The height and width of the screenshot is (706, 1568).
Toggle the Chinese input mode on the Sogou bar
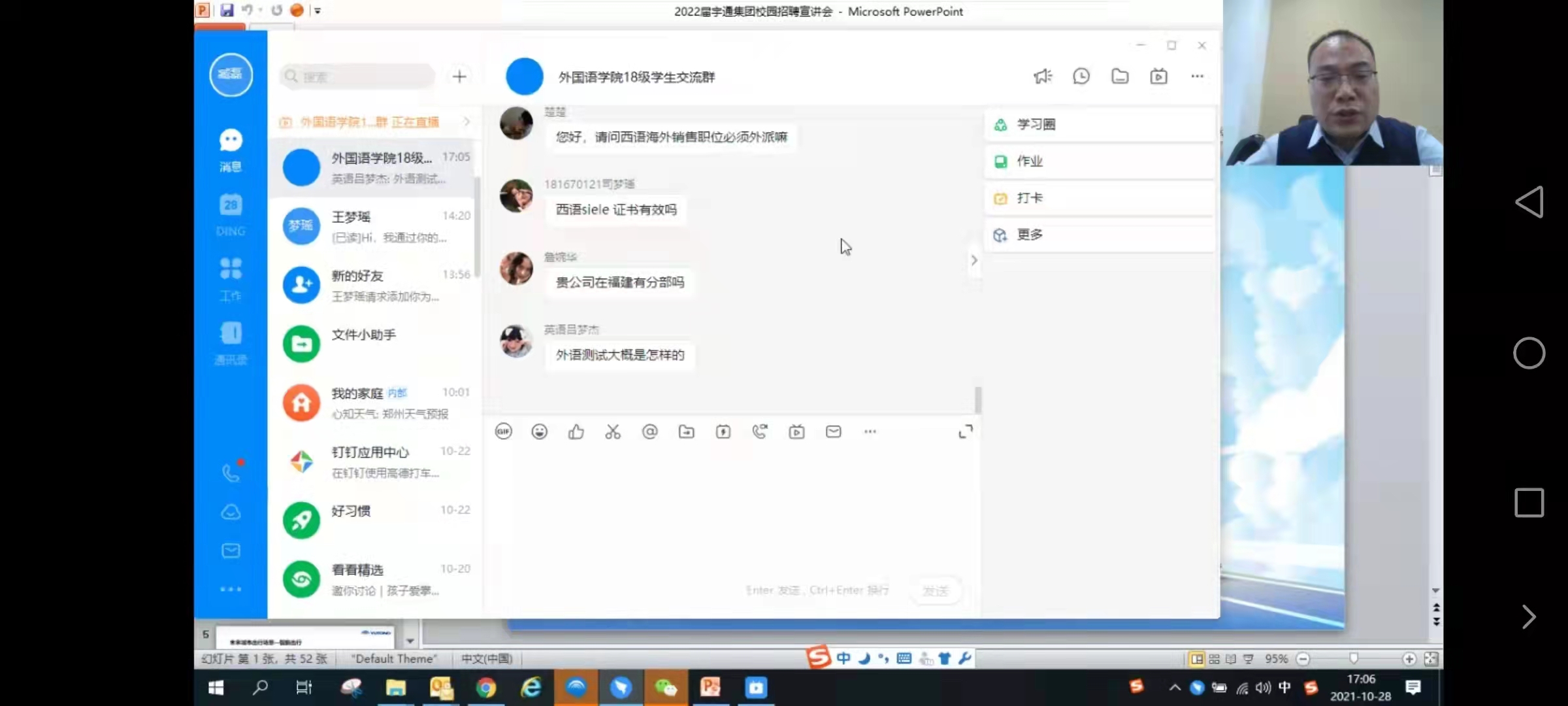coord(843,658)
